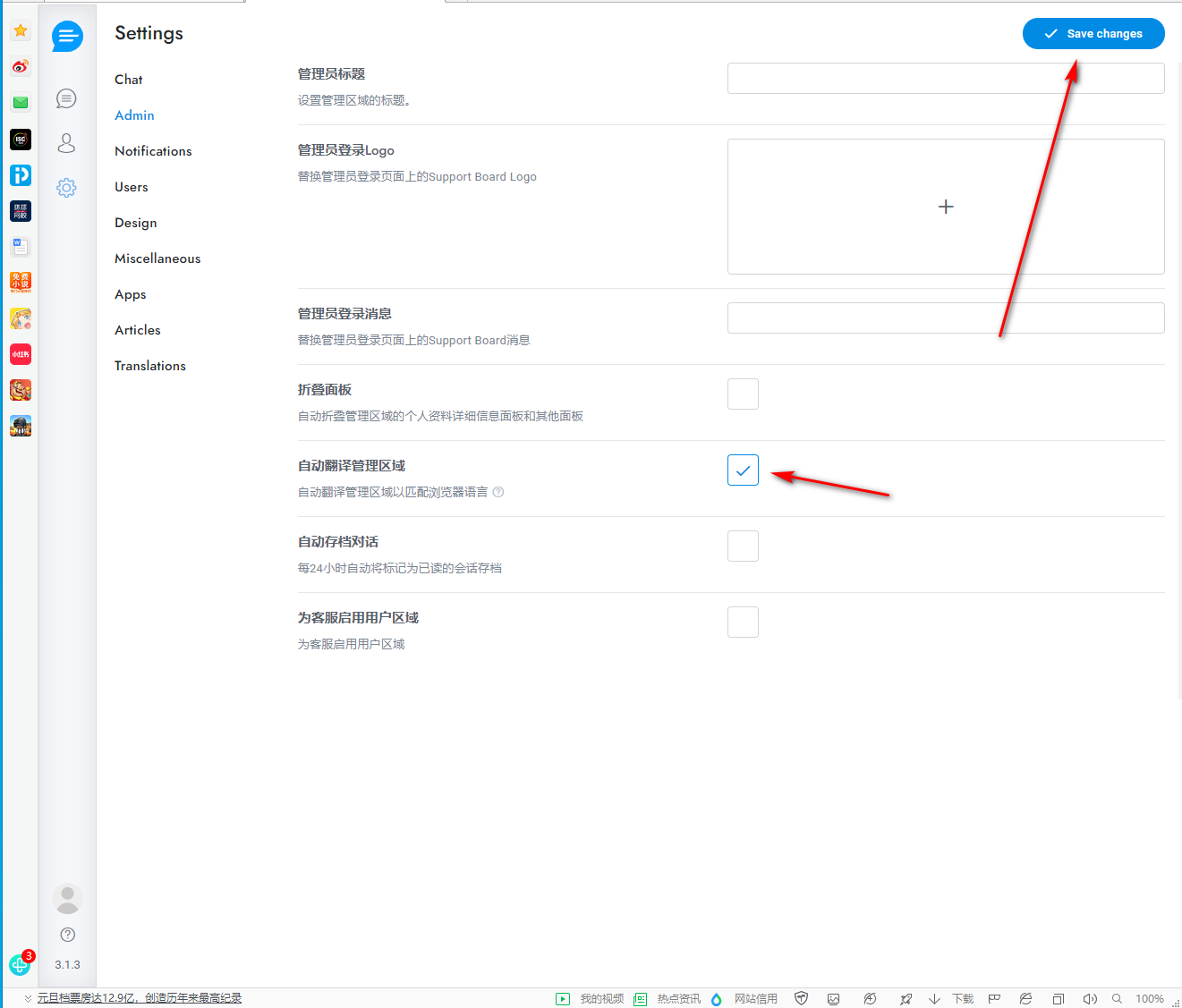Click shield security icon in status bar
The image size is (1182, 1008).
802,999
